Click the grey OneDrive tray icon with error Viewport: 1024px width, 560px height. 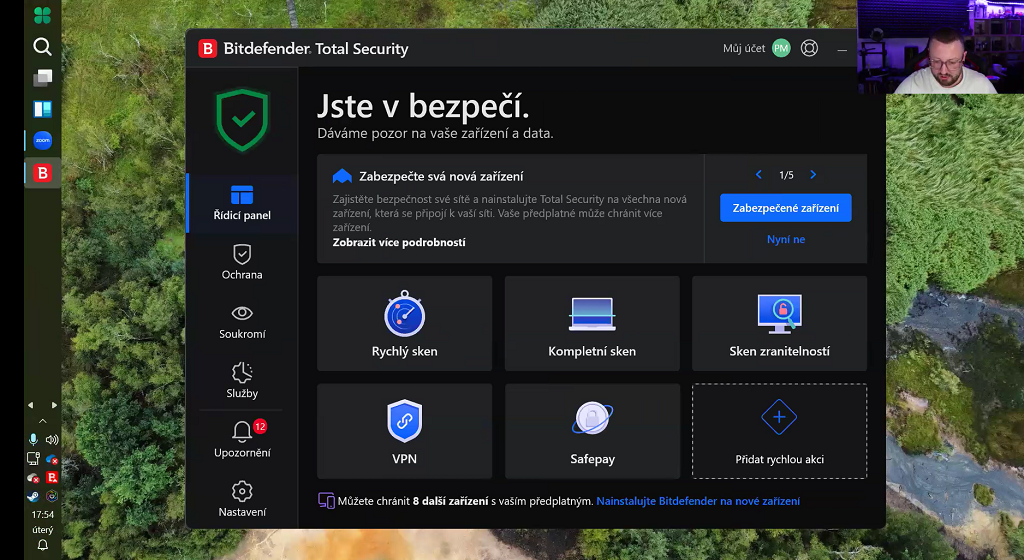coord(33,478)
